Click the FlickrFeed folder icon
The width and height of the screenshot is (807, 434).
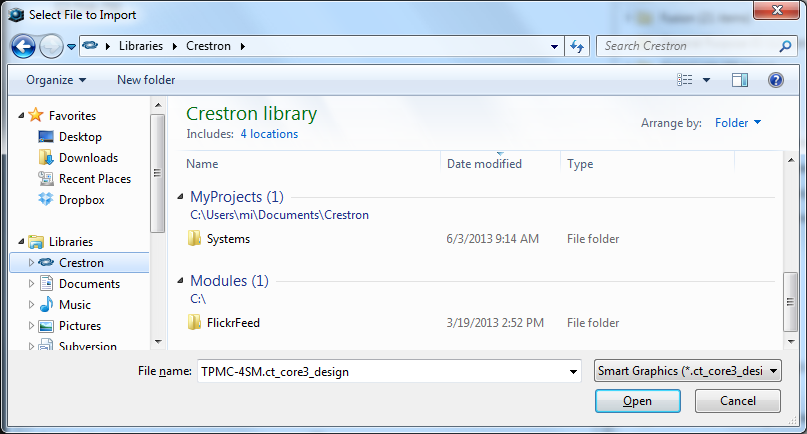point(194,322)
